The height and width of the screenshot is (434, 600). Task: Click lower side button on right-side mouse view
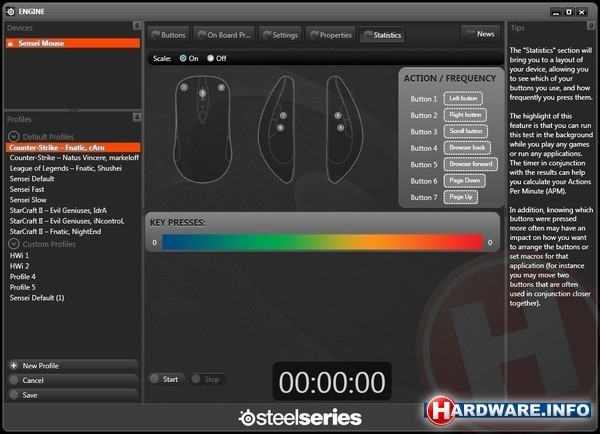341,127
